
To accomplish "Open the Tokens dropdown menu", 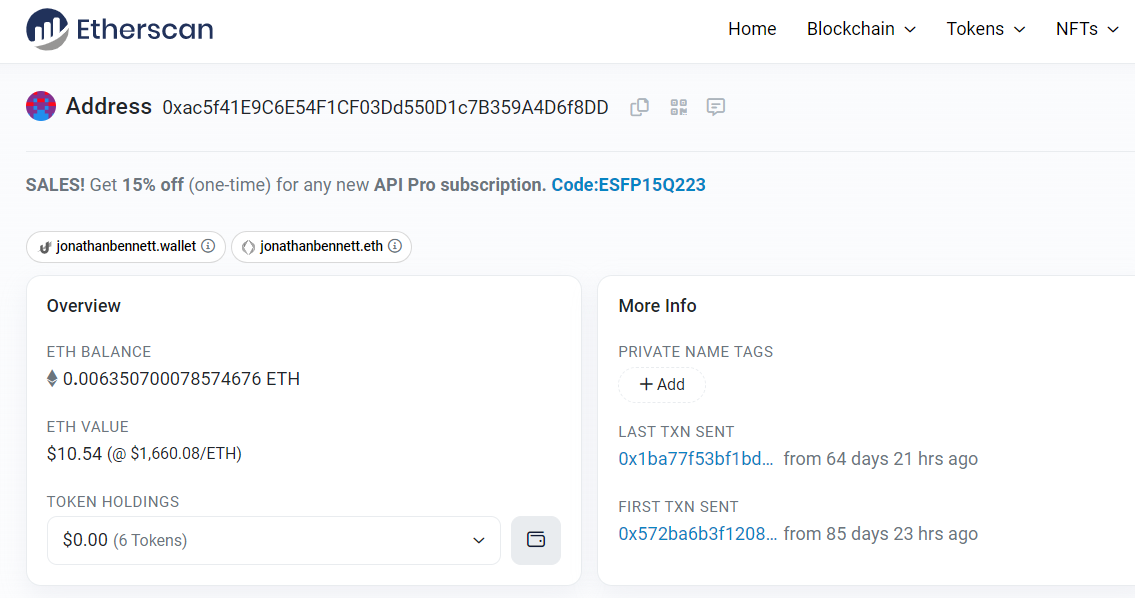I will click(986, 29).
